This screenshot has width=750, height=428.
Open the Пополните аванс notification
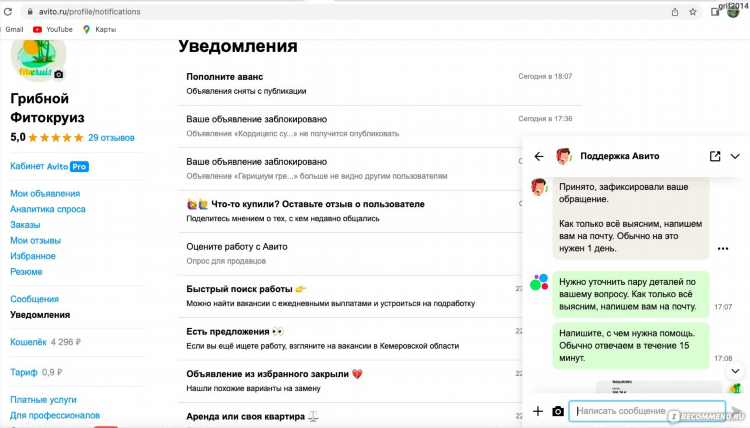(379, 84)
